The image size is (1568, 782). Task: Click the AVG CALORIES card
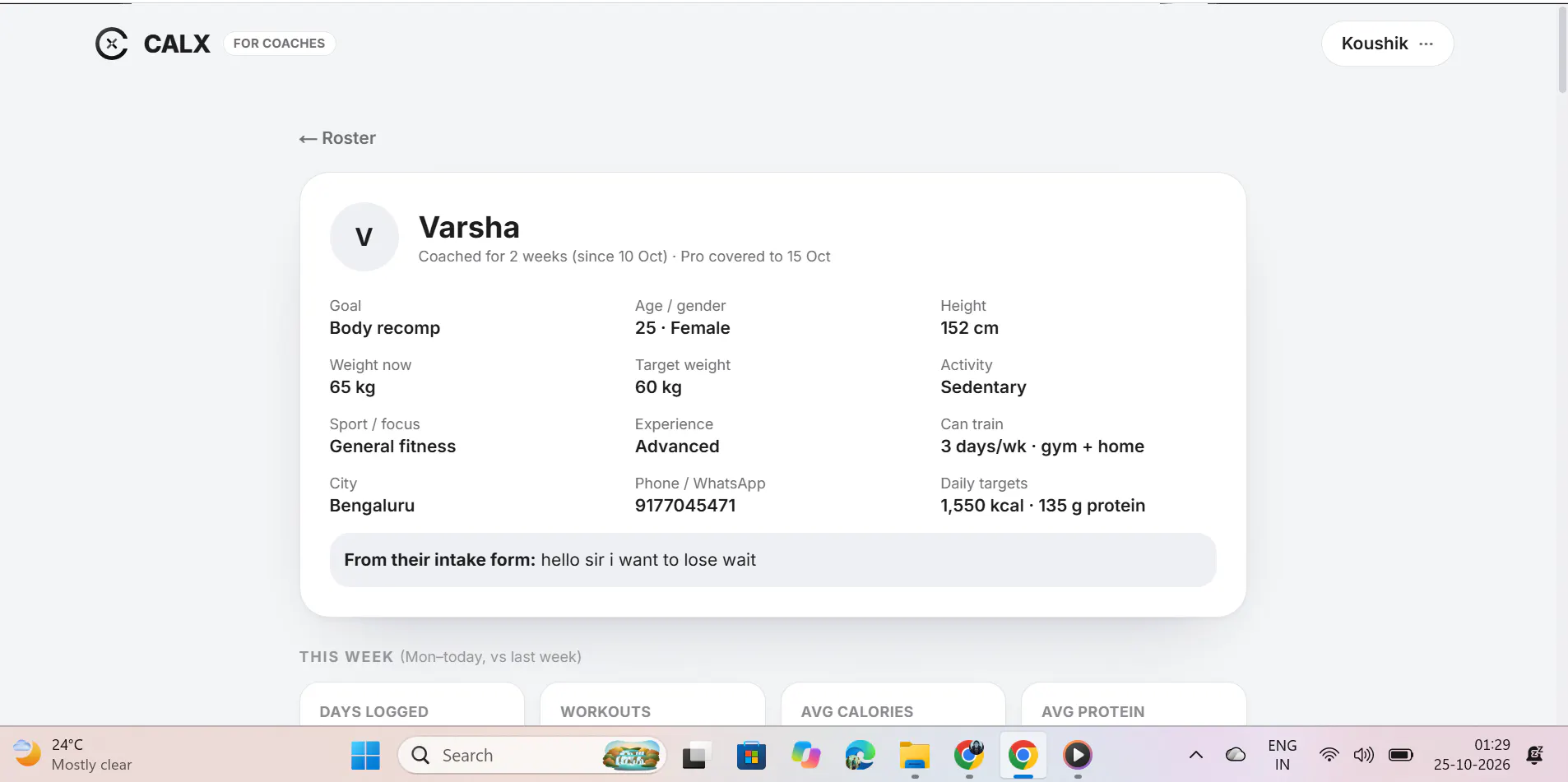[x=893, y=705]
